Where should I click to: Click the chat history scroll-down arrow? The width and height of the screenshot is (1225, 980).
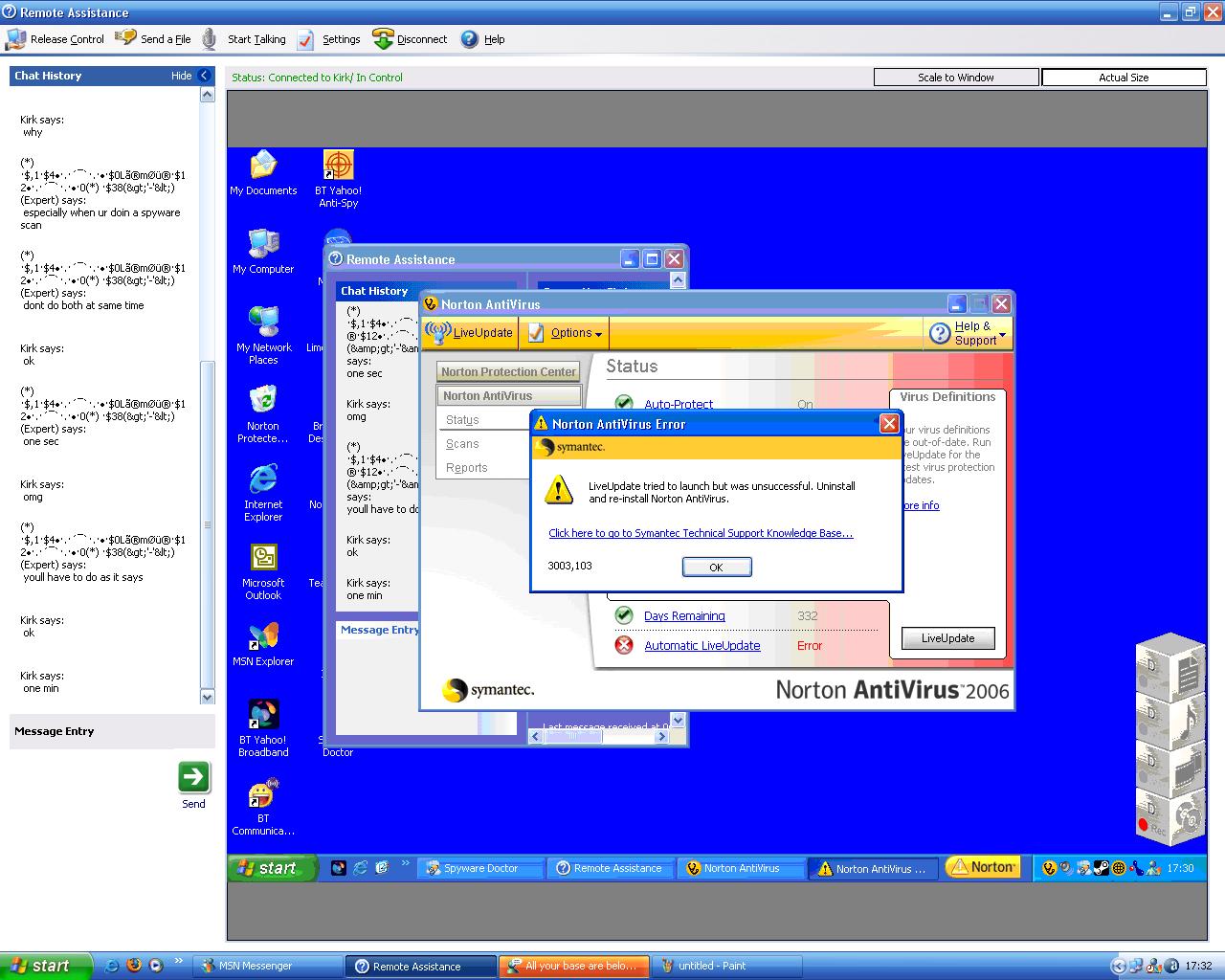(x=207, y=697)
